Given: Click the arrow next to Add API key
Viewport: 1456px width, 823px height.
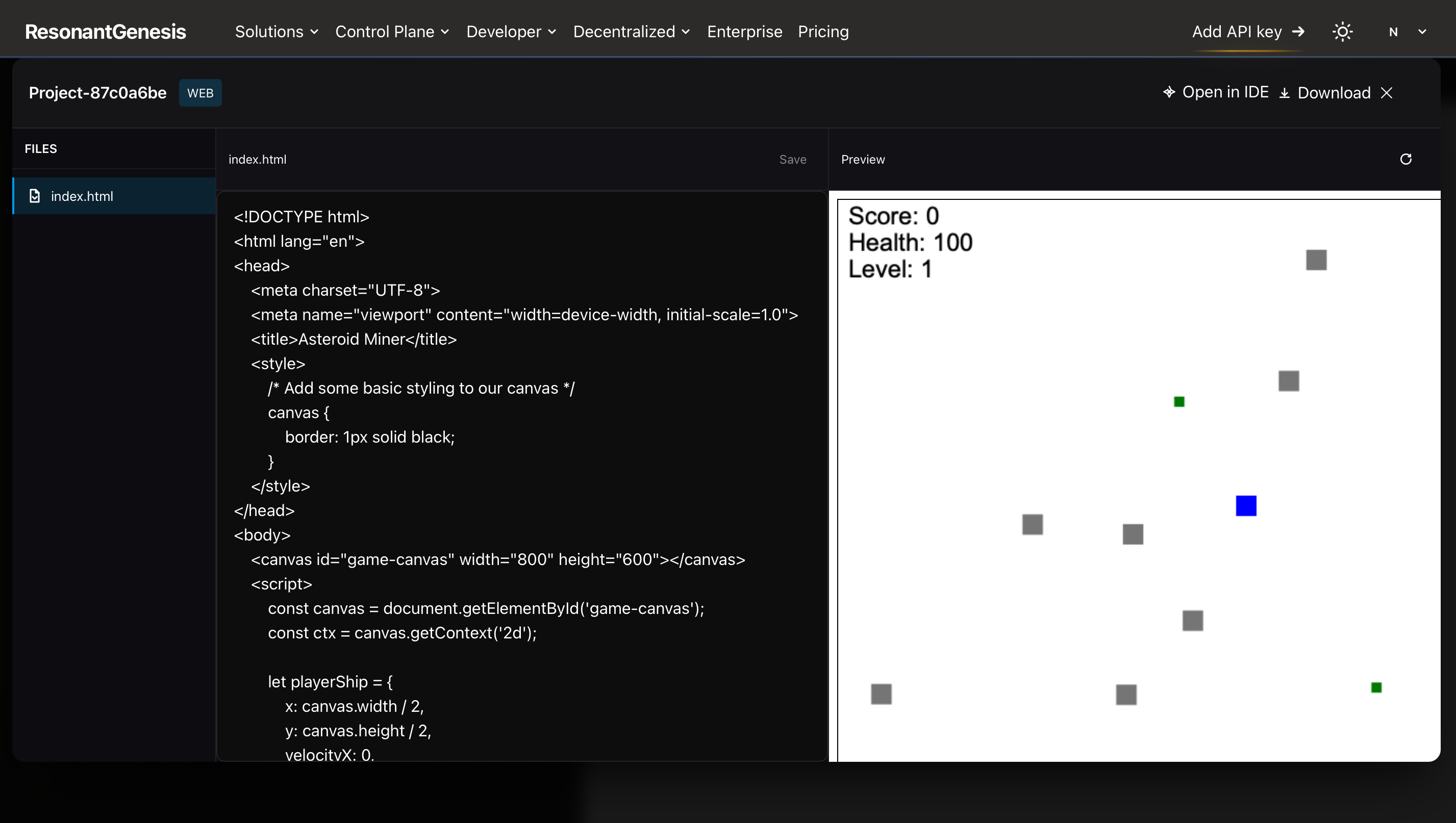Looking at the screenshot, I should pos(1298,32).
